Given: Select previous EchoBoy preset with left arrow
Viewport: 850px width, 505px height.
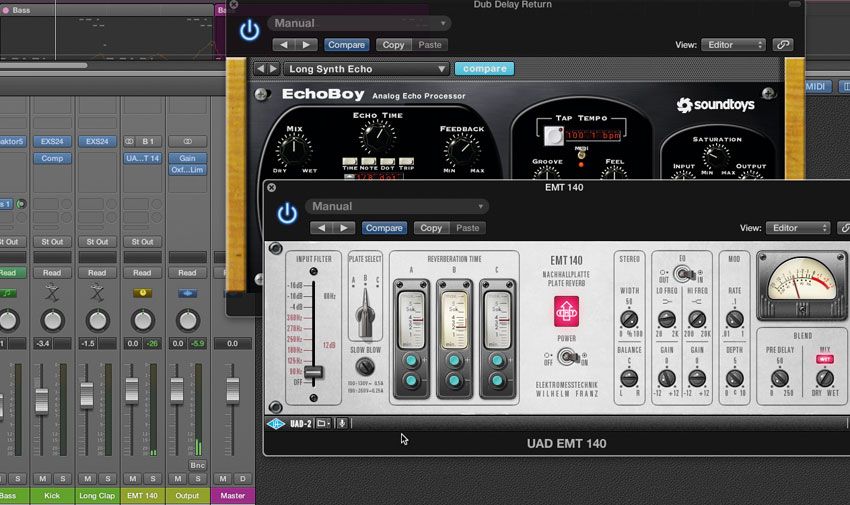Looking at the screenshot, I should point(260,69).
